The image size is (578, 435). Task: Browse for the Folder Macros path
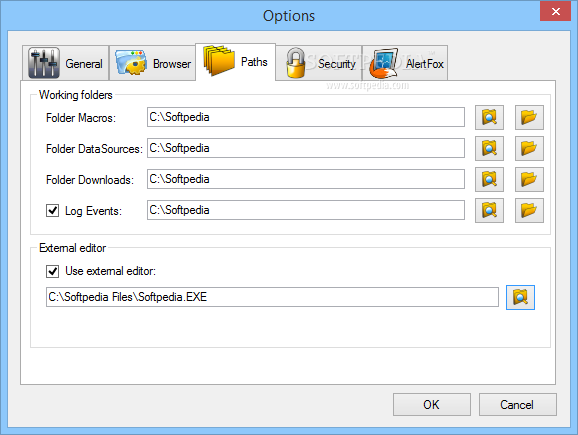489,118
